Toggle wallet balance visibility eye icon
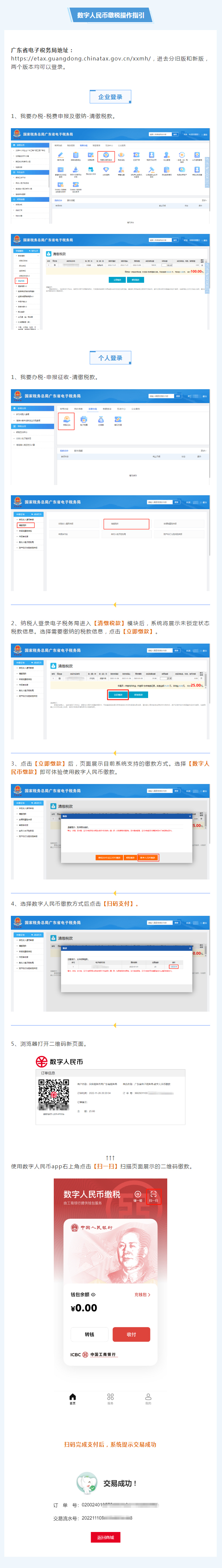Screen dimensions: 222x1568 [93, 1295]
